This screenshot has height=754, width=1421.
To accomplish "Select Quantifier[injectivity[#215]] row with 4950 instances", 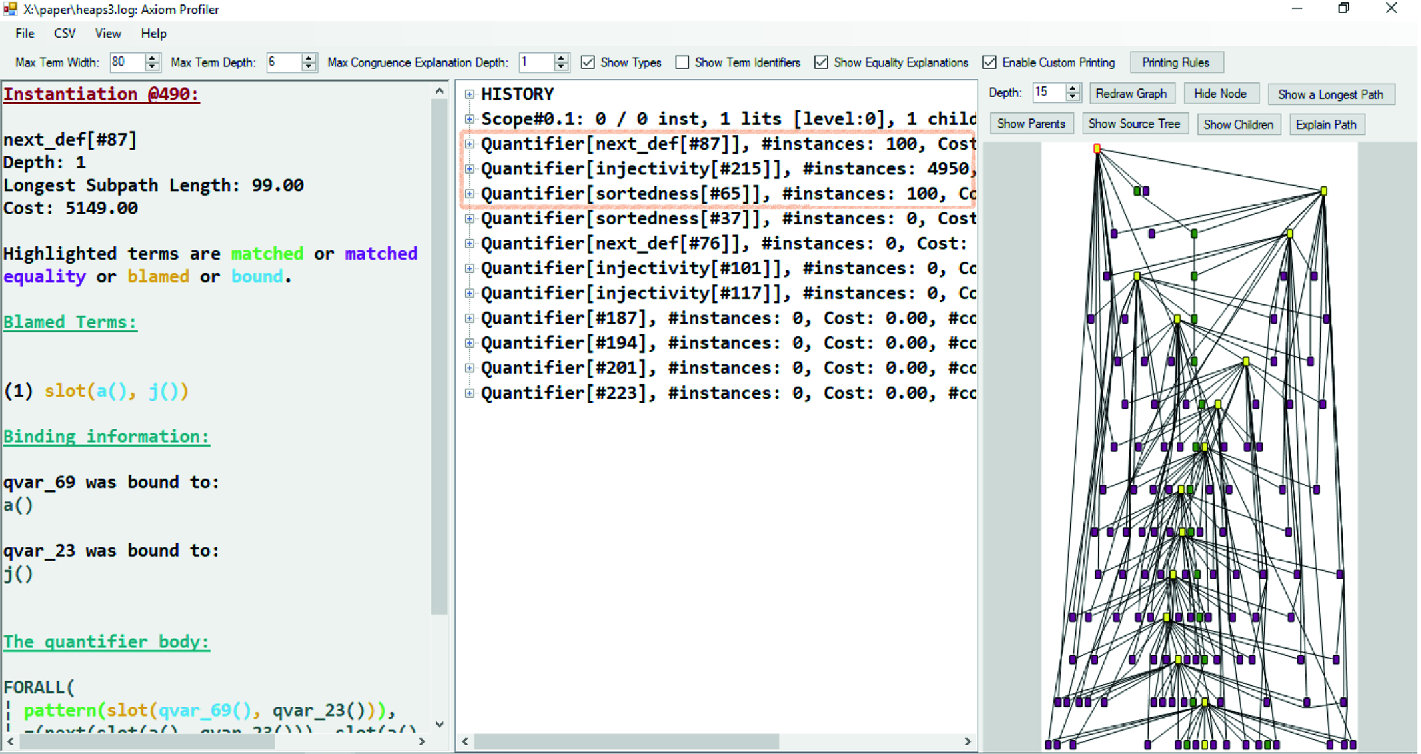I will pyautogui.click(x=728, y=169).
